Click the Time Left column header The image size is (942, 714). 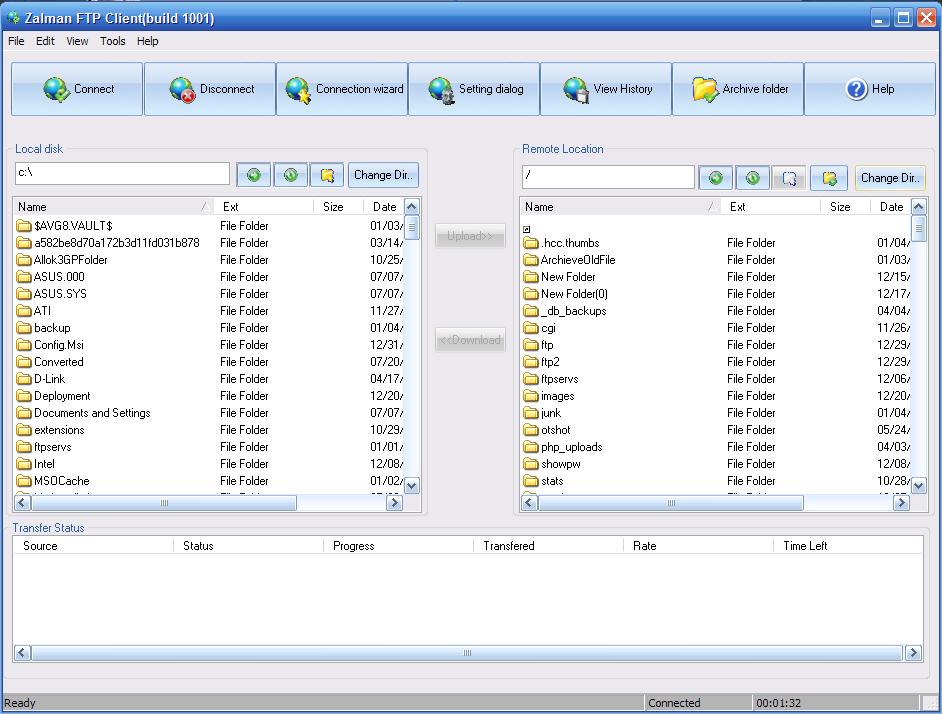848,546
